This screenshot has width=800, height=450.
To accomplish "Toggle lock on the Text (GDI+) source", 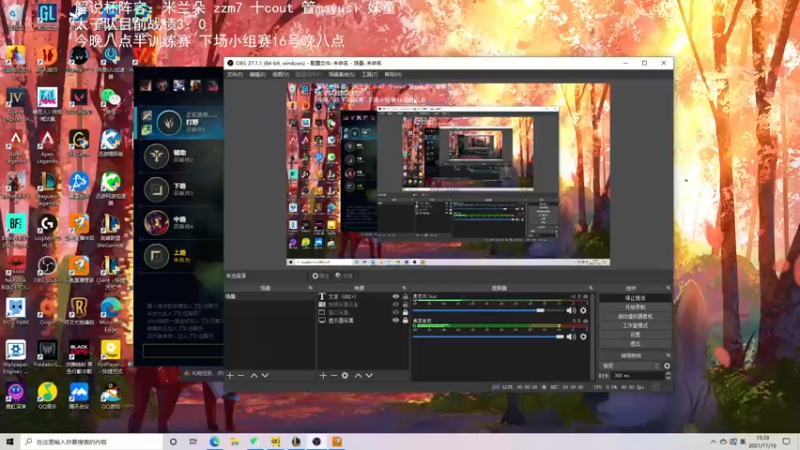I will (406, 296).
